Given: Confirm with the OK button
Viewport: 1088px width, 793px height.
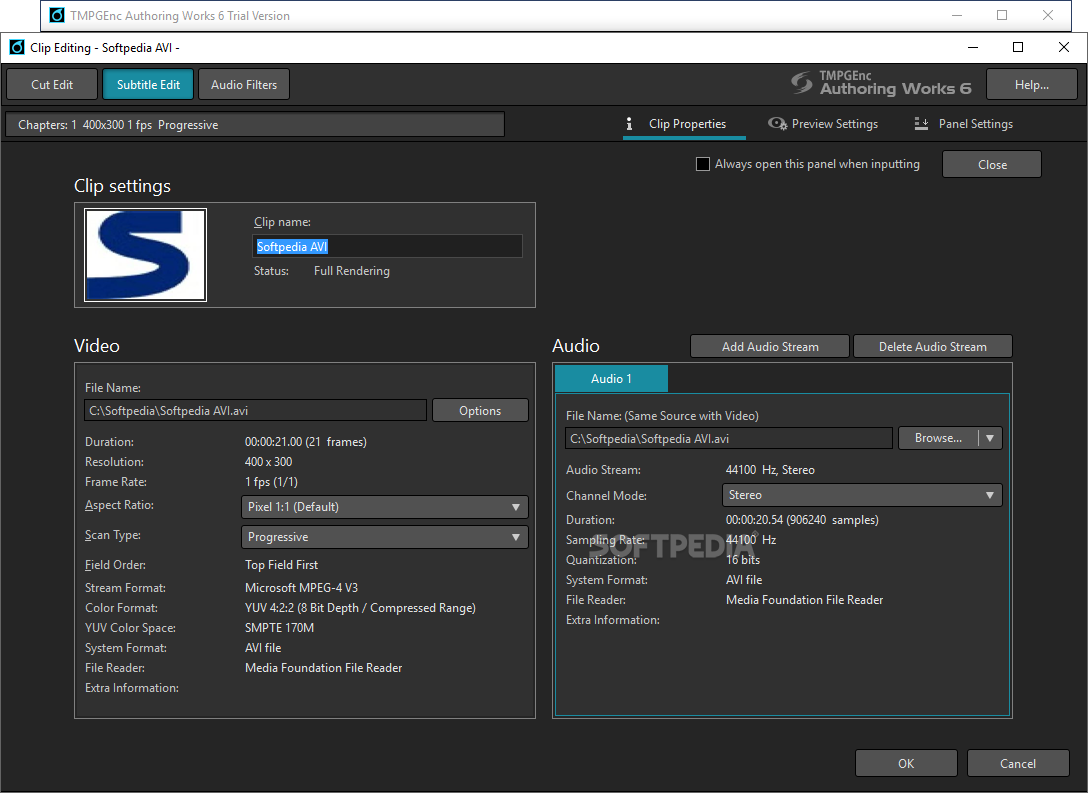Looking at the screenshot, I should click(906, 763).
